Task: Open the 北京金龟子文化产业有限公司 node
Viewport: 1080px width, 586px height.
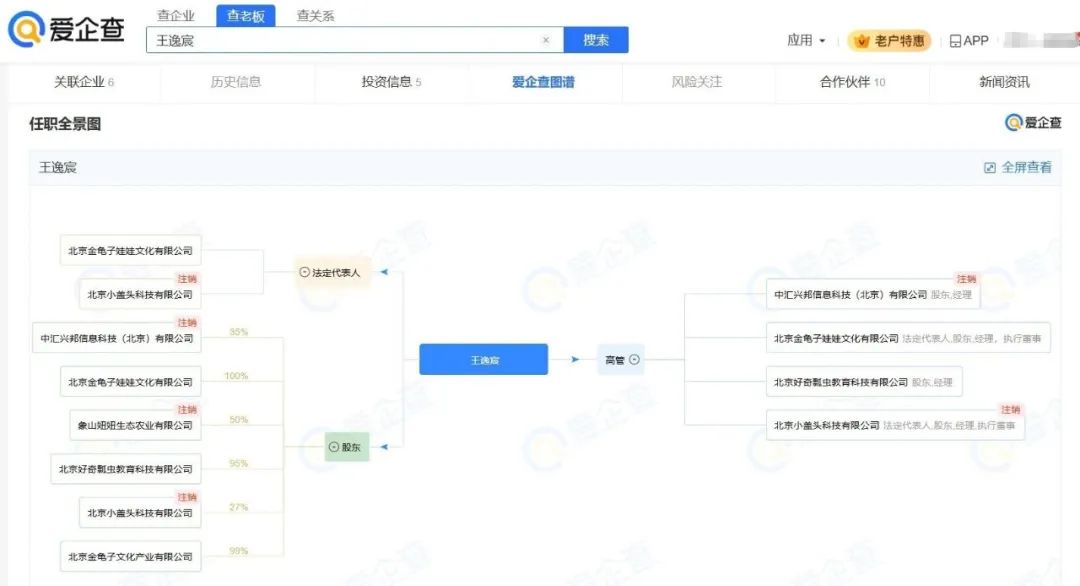Action: coord(130,556)
